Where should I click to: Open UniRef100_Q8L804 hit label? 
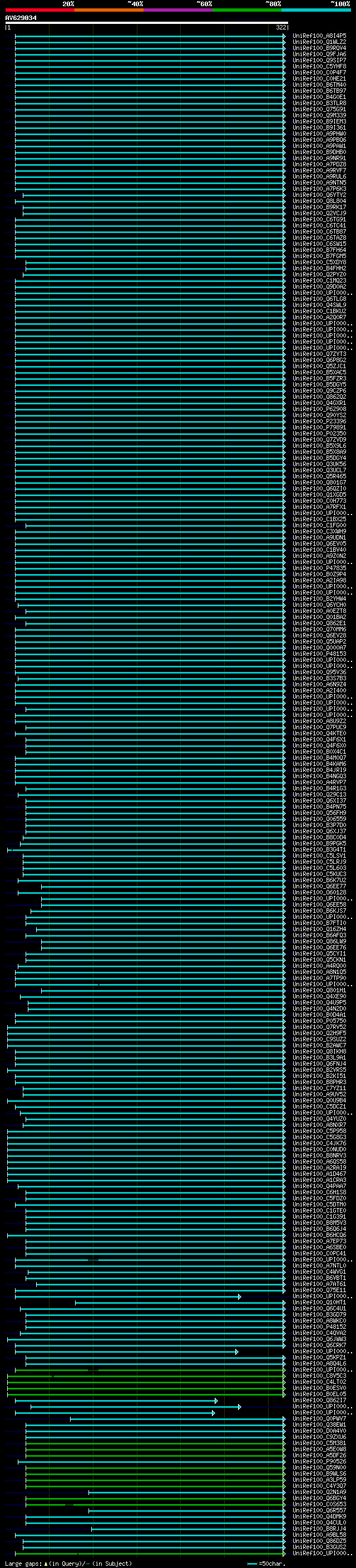click(x=319, y=201)
